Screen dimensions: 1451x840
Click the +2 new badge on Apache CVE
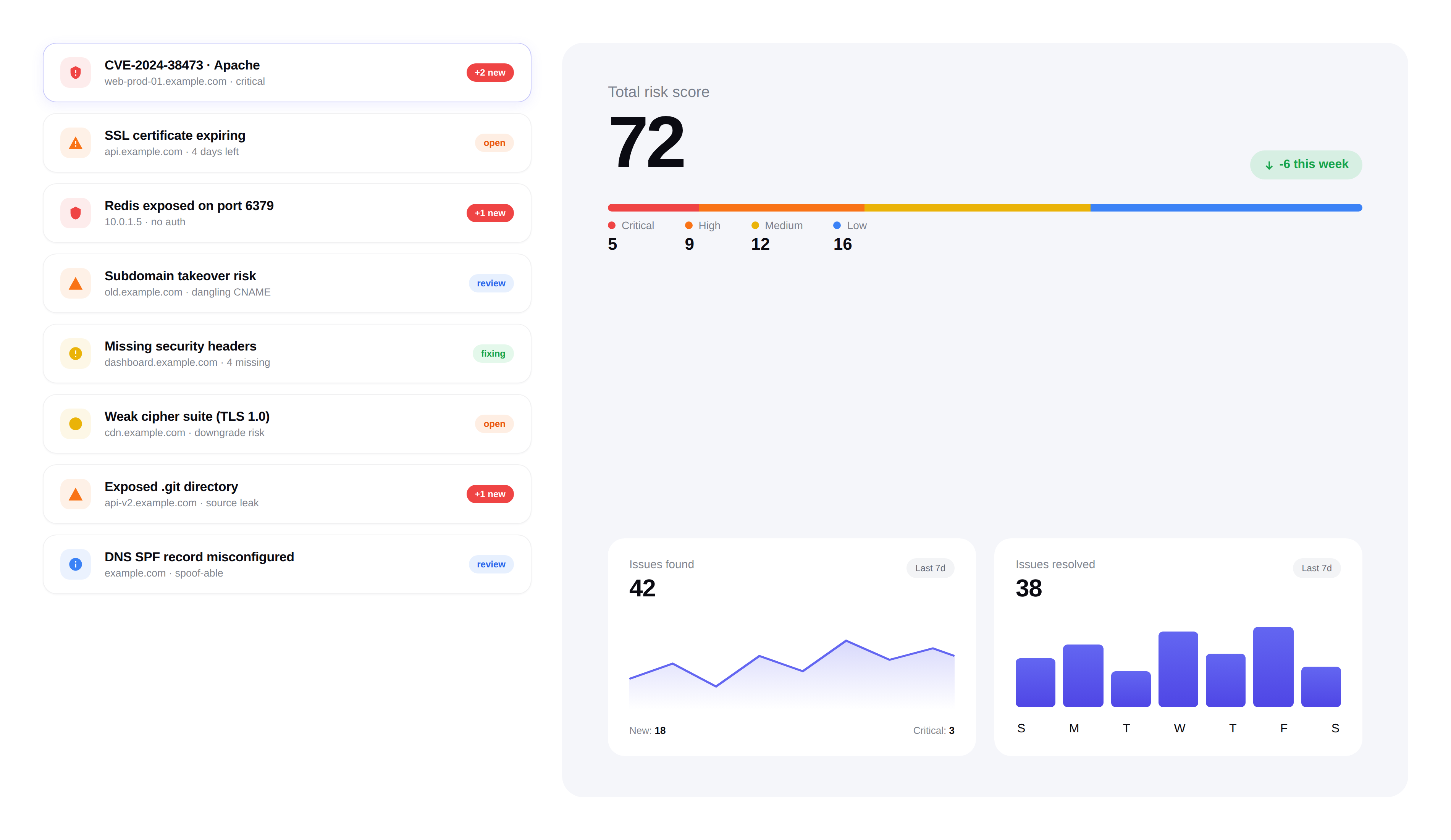(x=490, y=73)
